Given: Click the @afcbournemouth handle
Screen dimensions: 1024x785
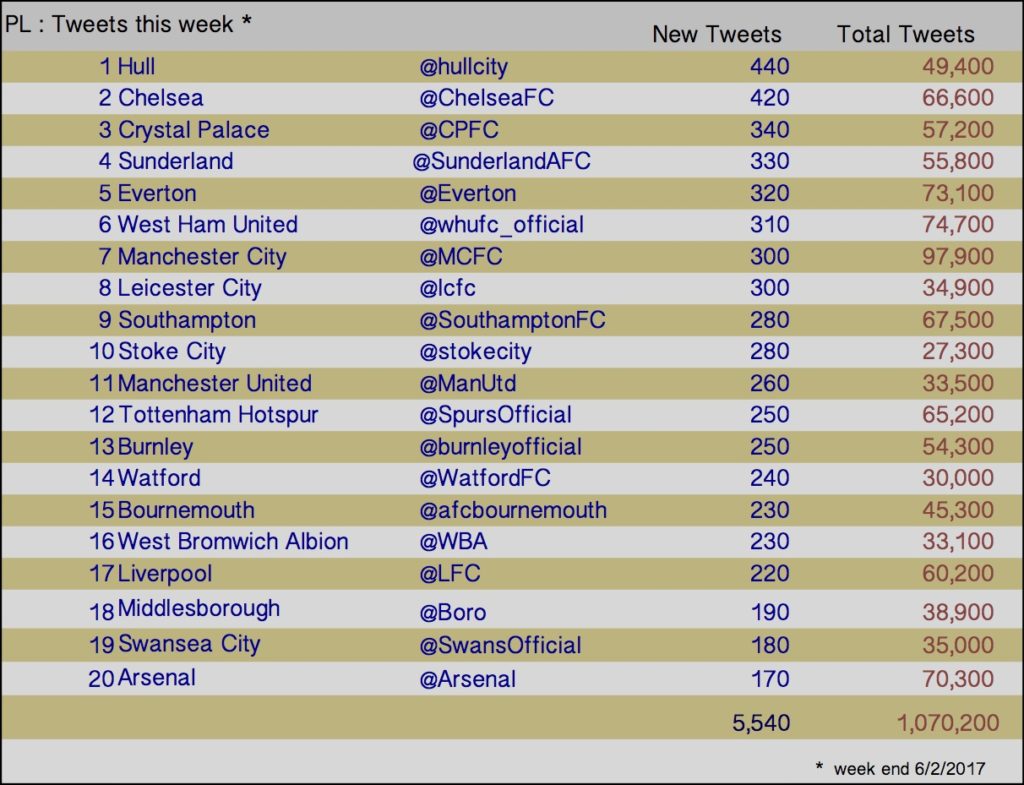Looking at the screenshot, I should click(x=513, y=510).
